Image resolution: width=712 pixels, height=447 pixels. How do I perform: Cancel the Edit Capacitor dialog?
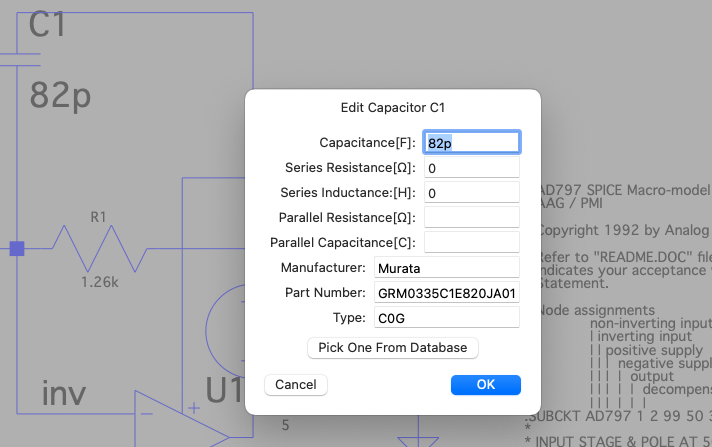[296, 385]
